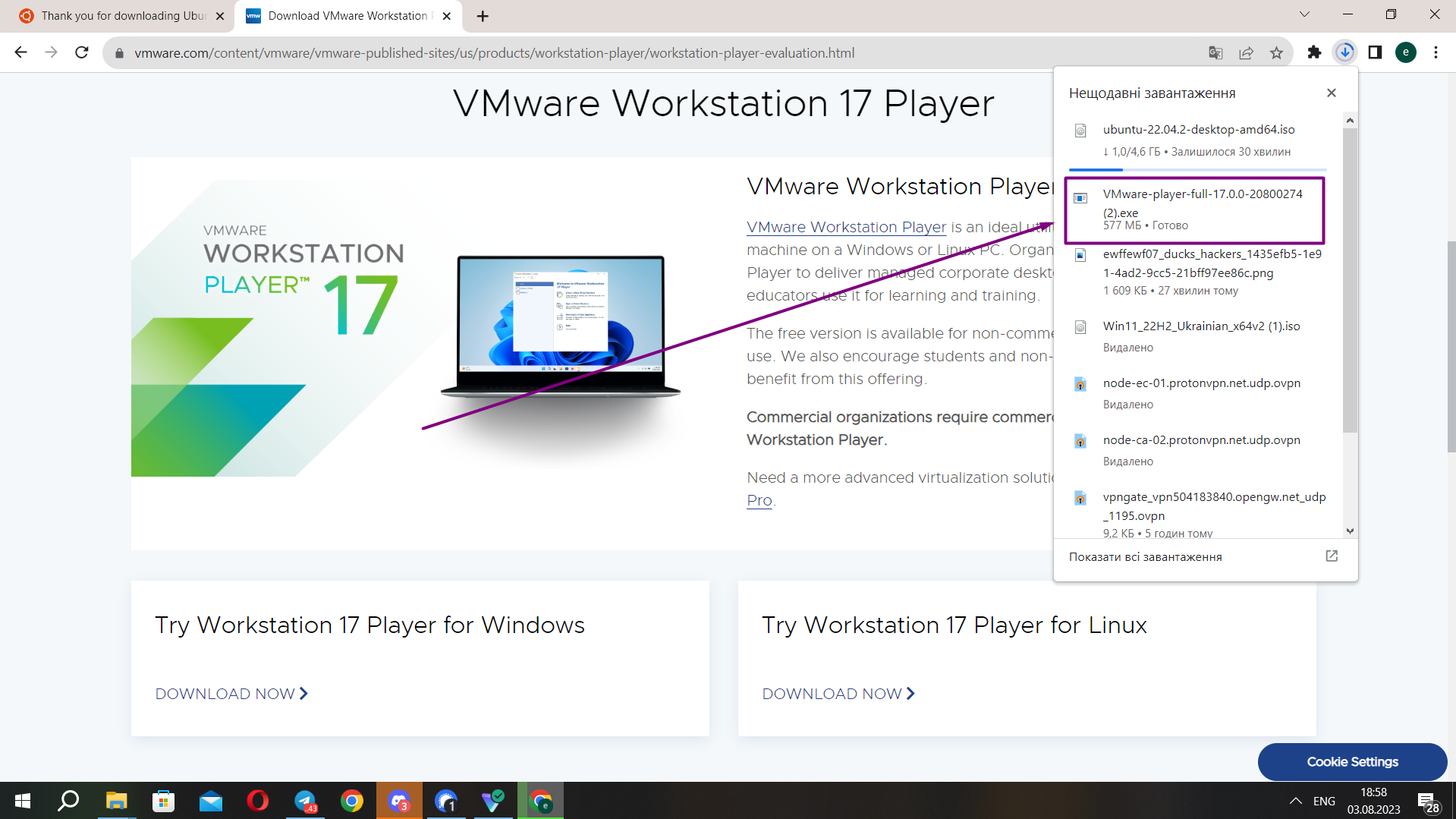Open Cookie Settings
Viewport: 1456px width, 819px height.
click(x=1352, y=761)
